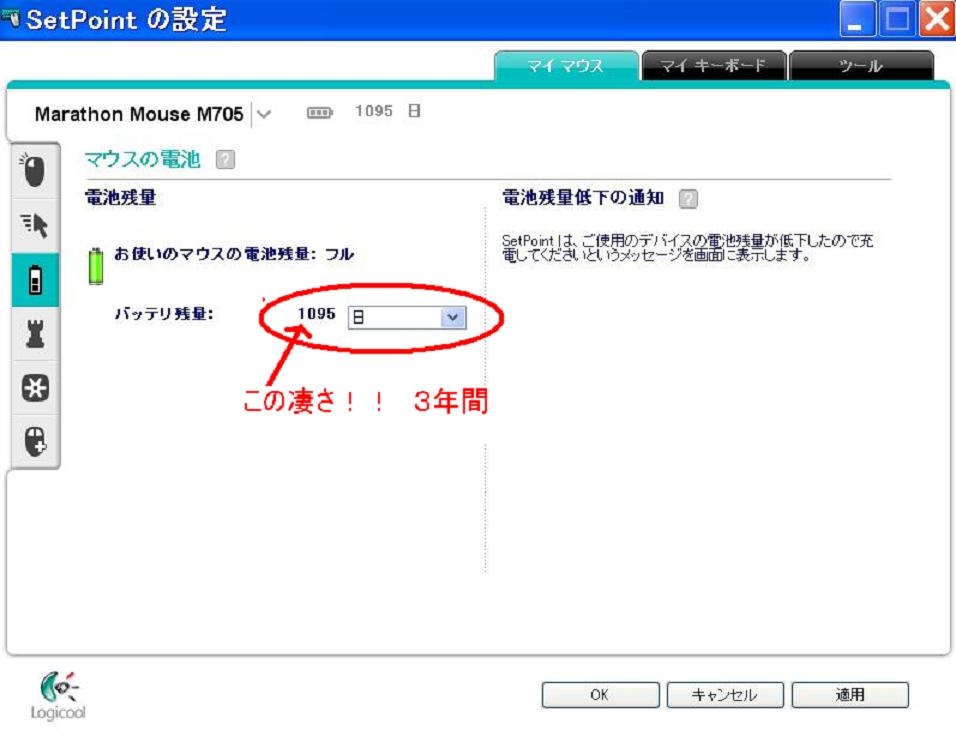Click the battery status icon in header
The height and width of the screenshot is (736, 956).
point(319,112)
